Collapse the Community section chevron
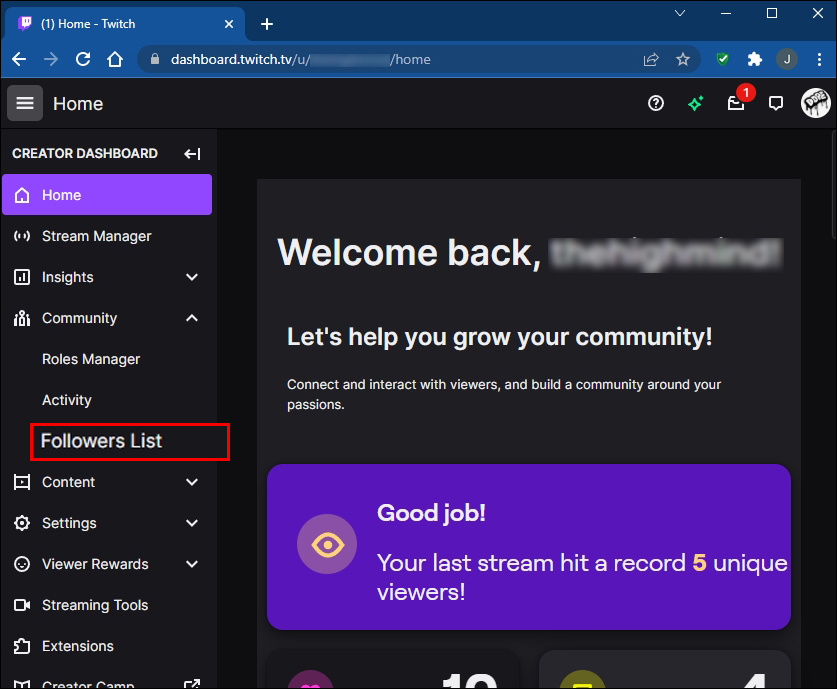837x689 pixels. pos(192,318)
